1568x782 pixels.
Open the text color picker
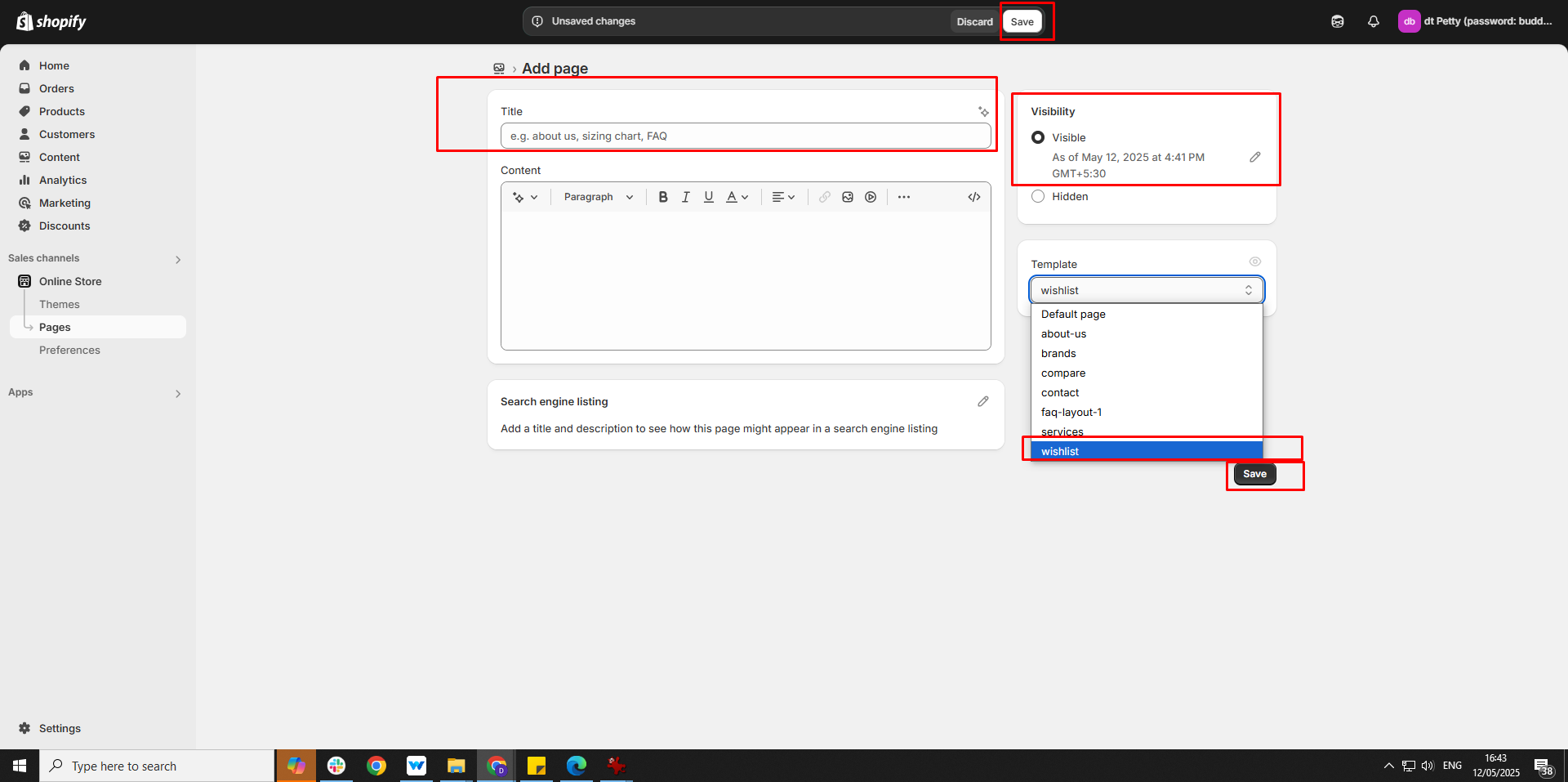[x=737, y=197]
